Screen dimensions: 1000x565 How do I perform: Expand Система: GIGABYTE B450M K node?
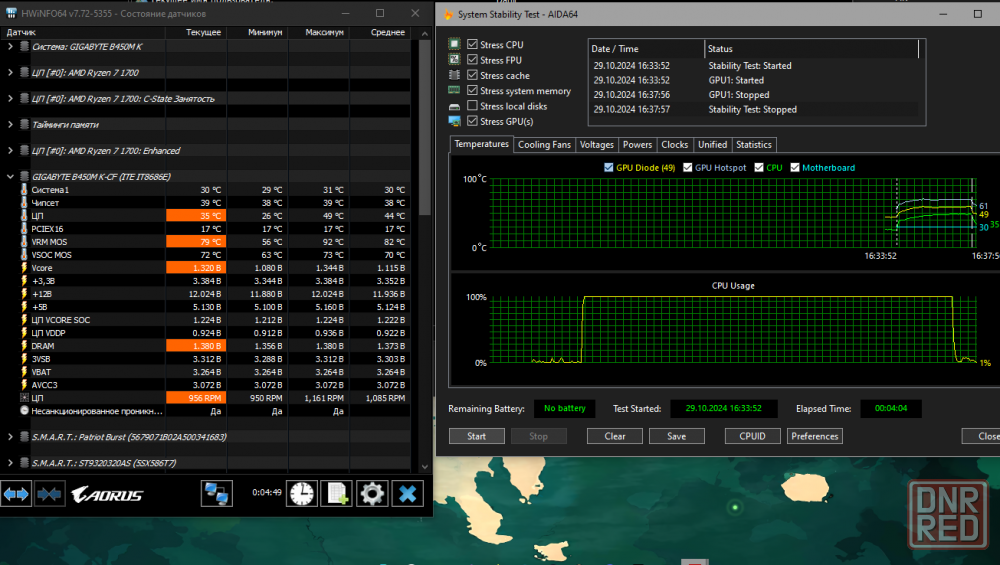(10, 47)
